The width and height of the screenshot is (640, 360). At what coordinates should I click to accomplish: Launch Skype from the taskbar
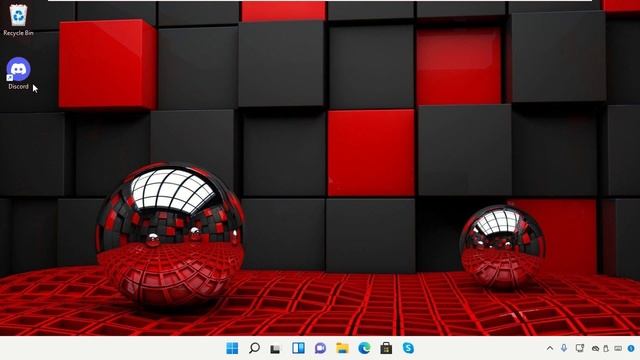[x=408, y=348]
